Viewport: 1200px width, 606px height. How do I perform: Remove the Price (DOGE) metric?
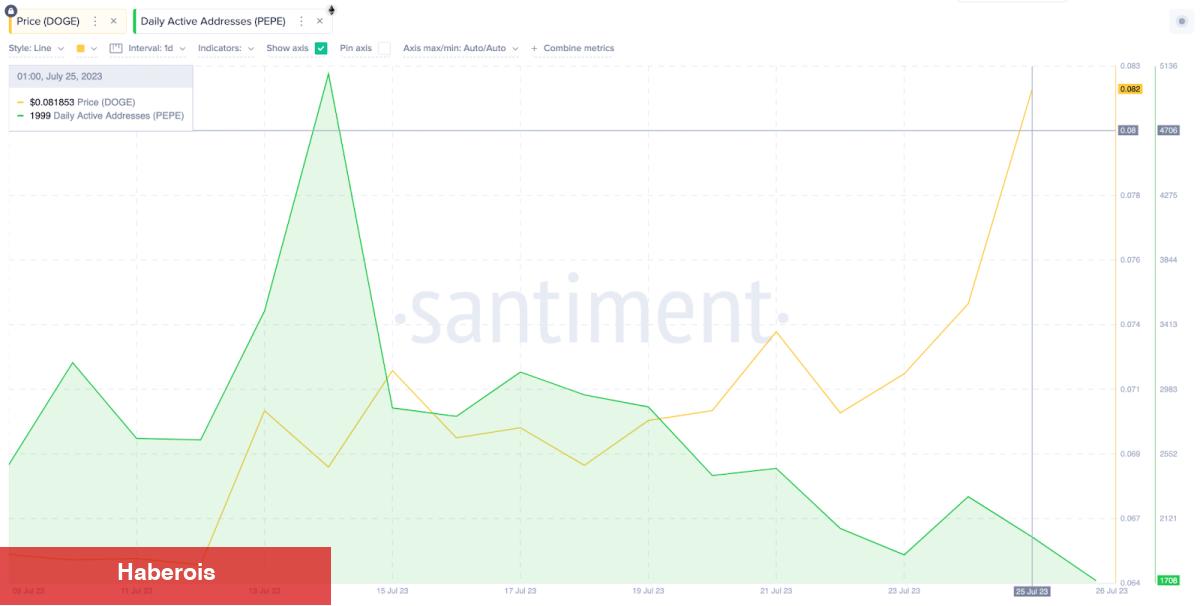click(x=113, y=21)
